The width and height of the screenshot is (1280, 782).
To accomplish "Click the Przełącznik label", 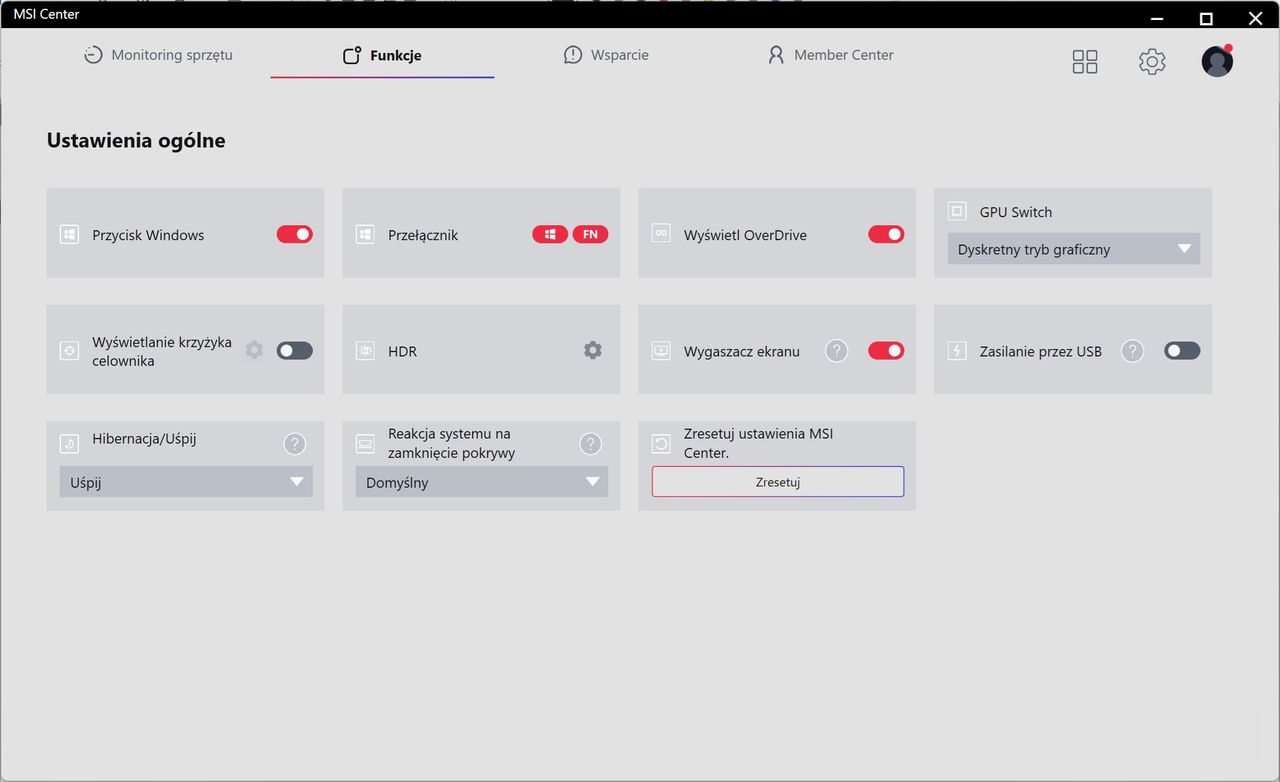I will pos(423,235).
